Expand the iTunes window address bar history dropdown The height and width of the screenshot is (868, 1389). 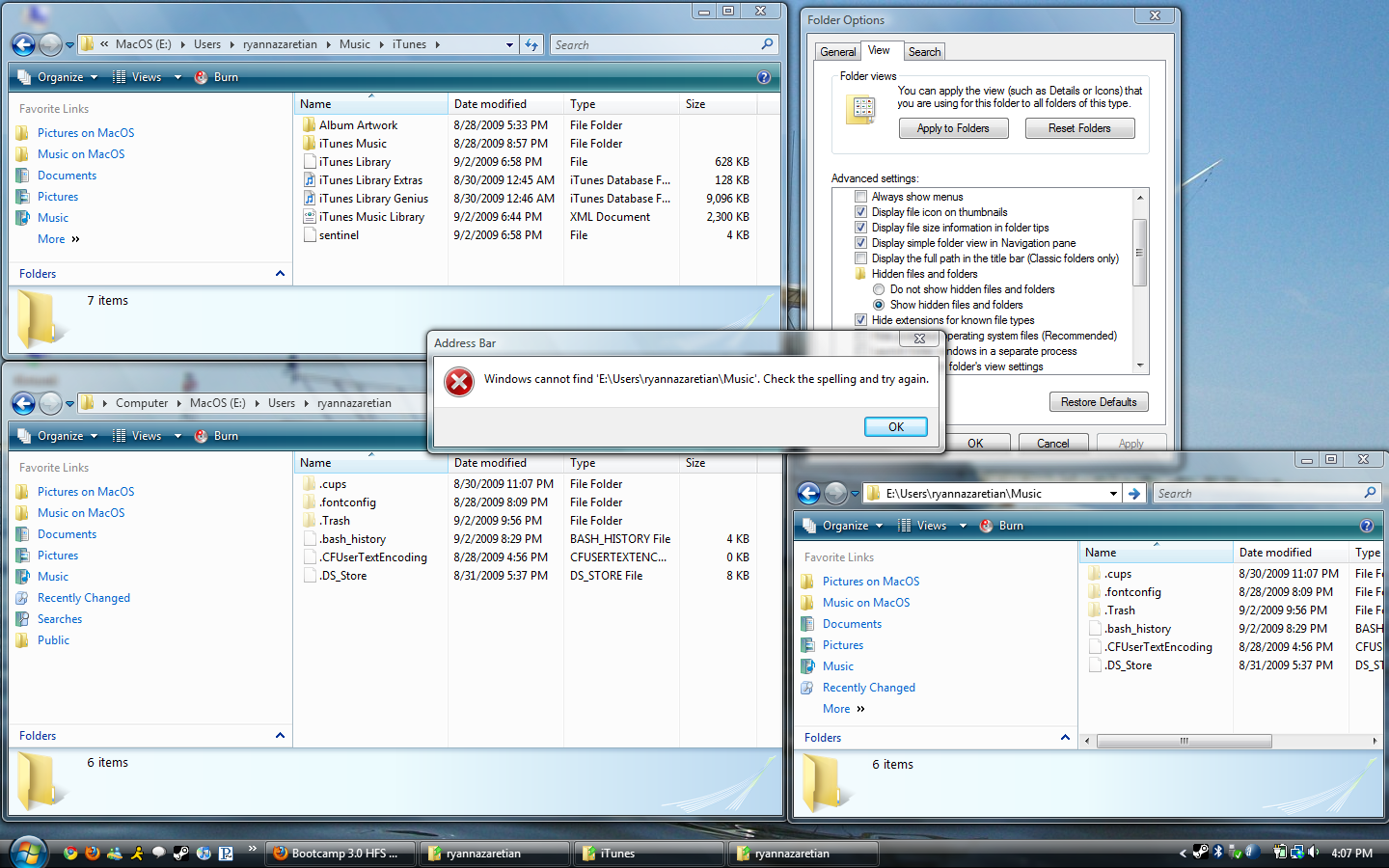click(x=509, y=44)
